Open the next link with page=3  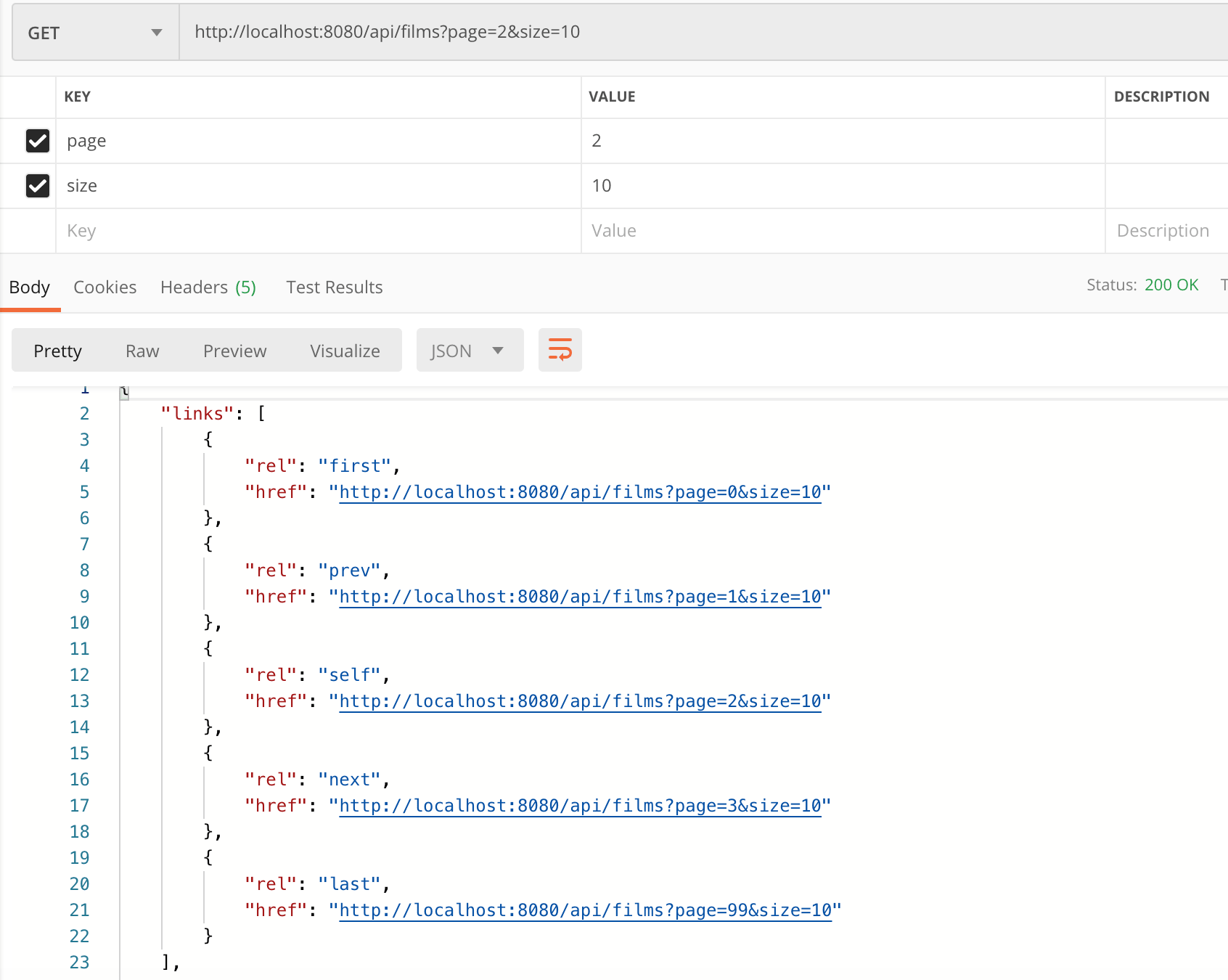tap(580, 806)
